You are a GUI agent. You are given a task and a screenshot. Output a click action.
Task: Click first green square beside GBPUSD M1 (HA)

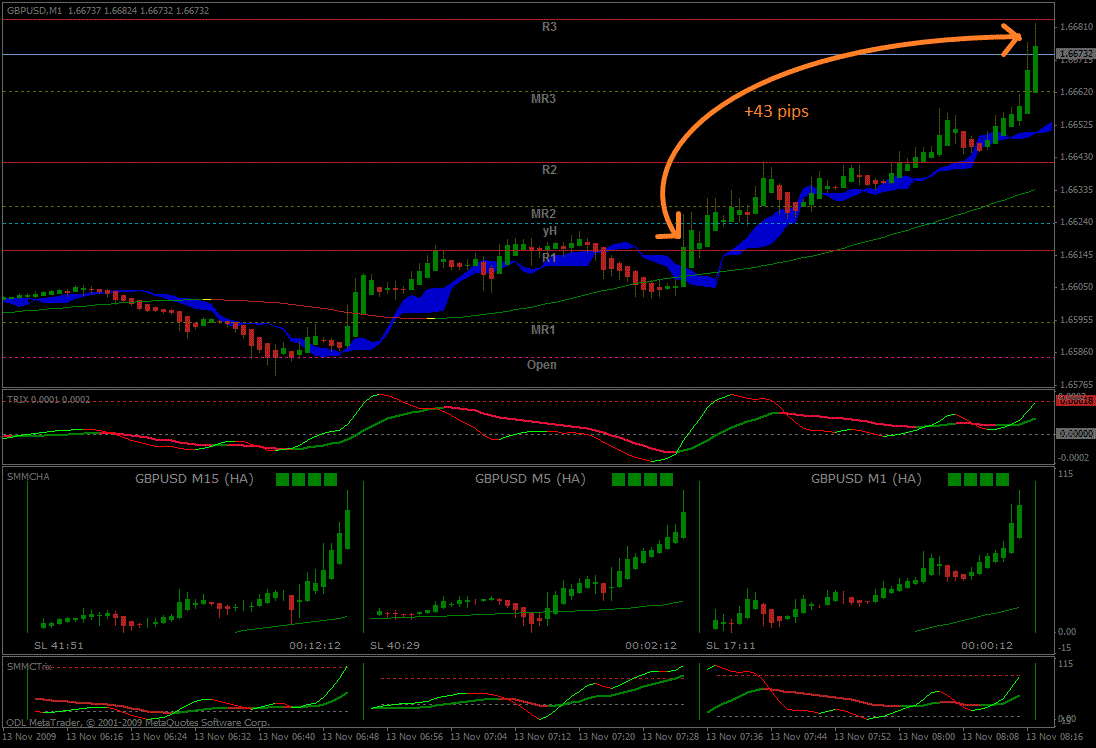954,479
